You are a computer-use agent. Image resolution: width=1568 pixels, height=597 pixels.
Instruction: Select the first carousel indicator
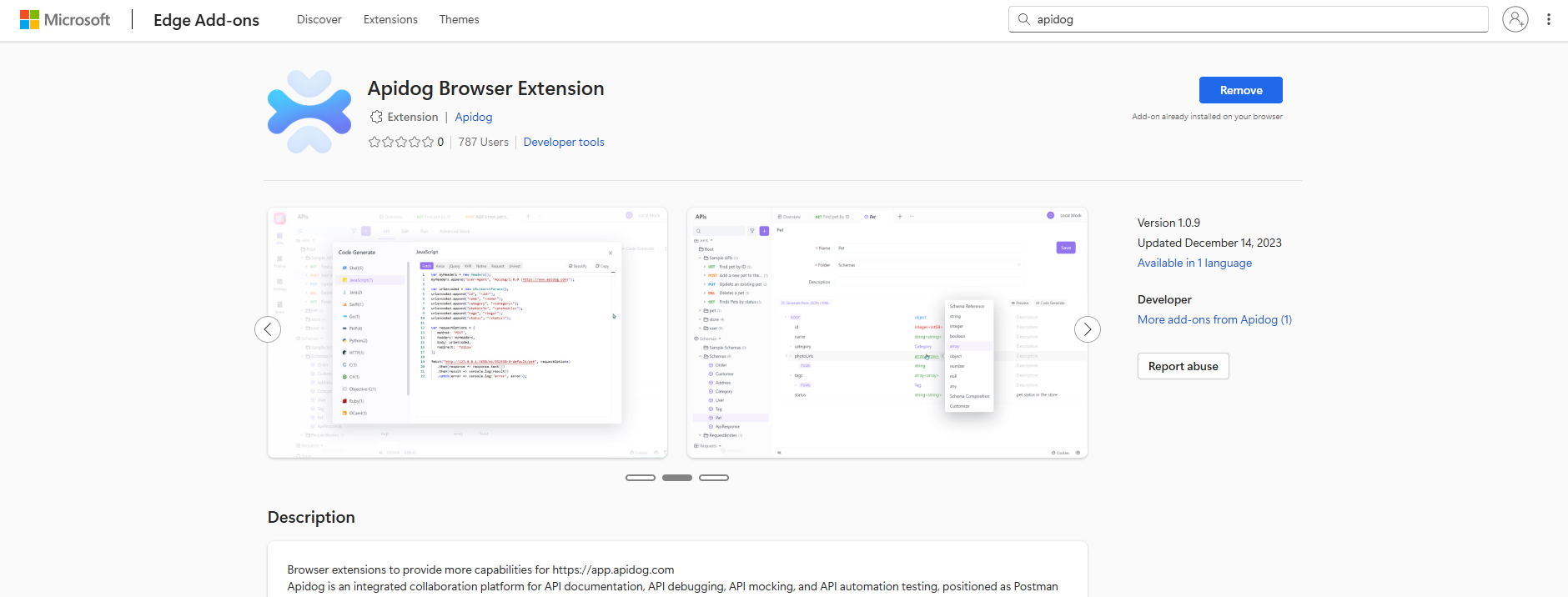coord(641,478)
